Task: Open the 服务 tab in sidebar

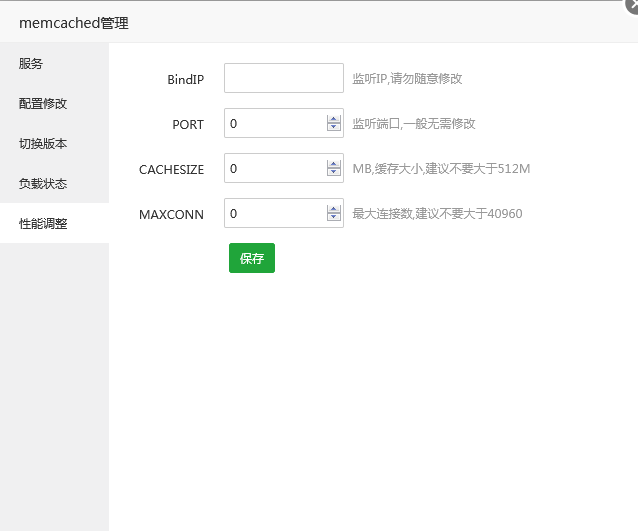Action: 55,63
